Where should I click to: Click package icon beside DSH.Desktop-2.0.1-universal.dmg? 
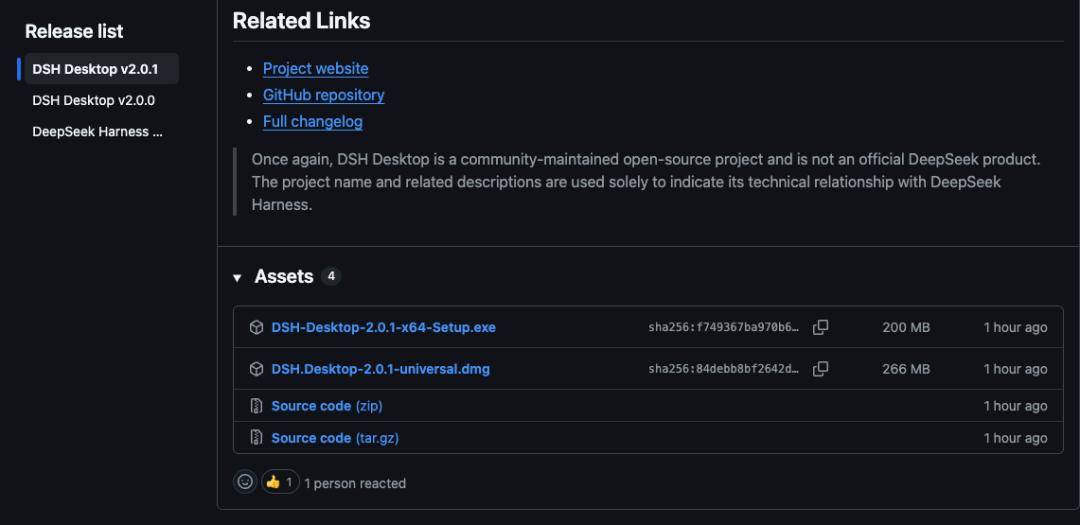point(256,369)
